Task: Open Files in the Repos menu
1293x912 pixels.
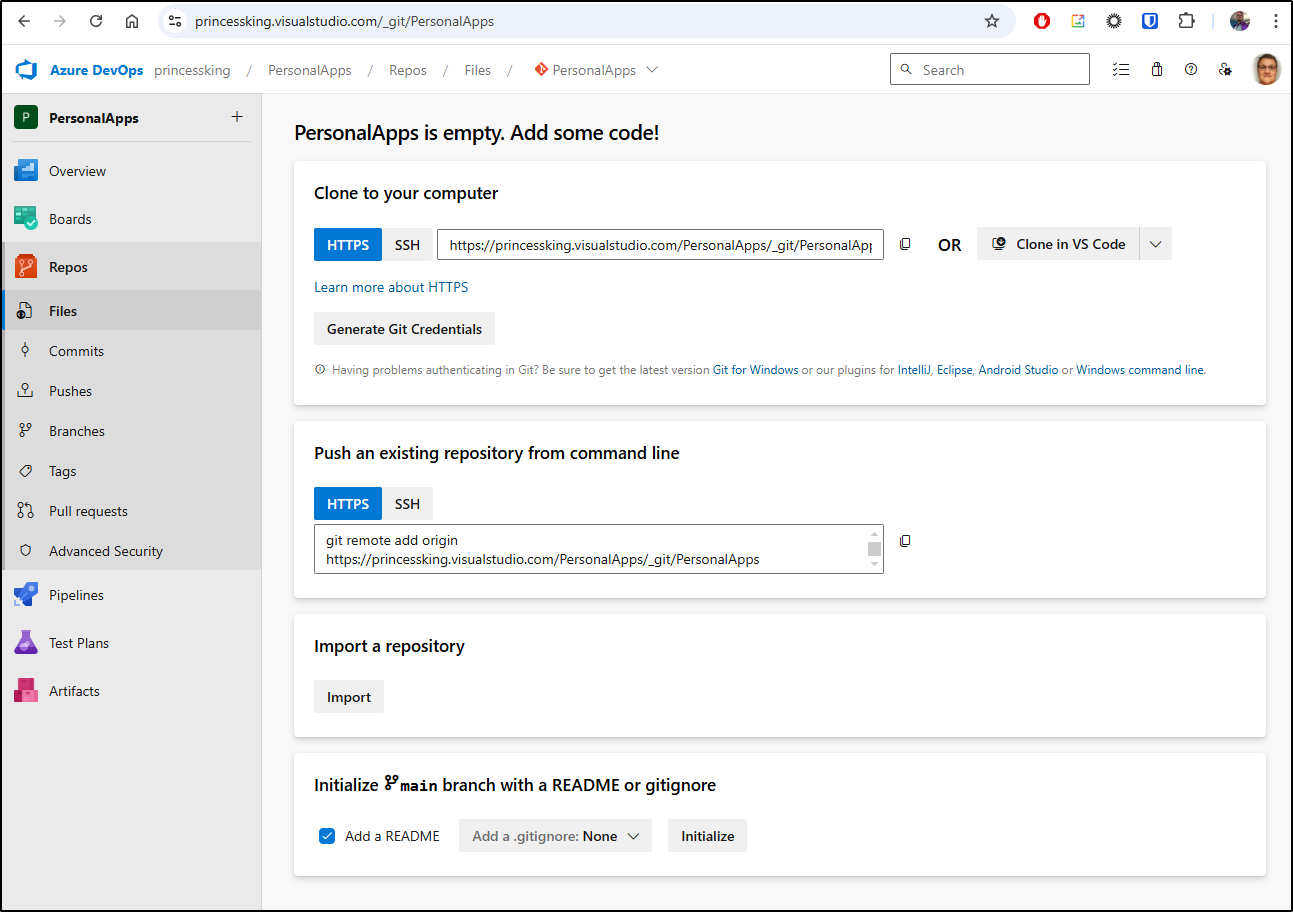Action: click(x=131, y=311)
